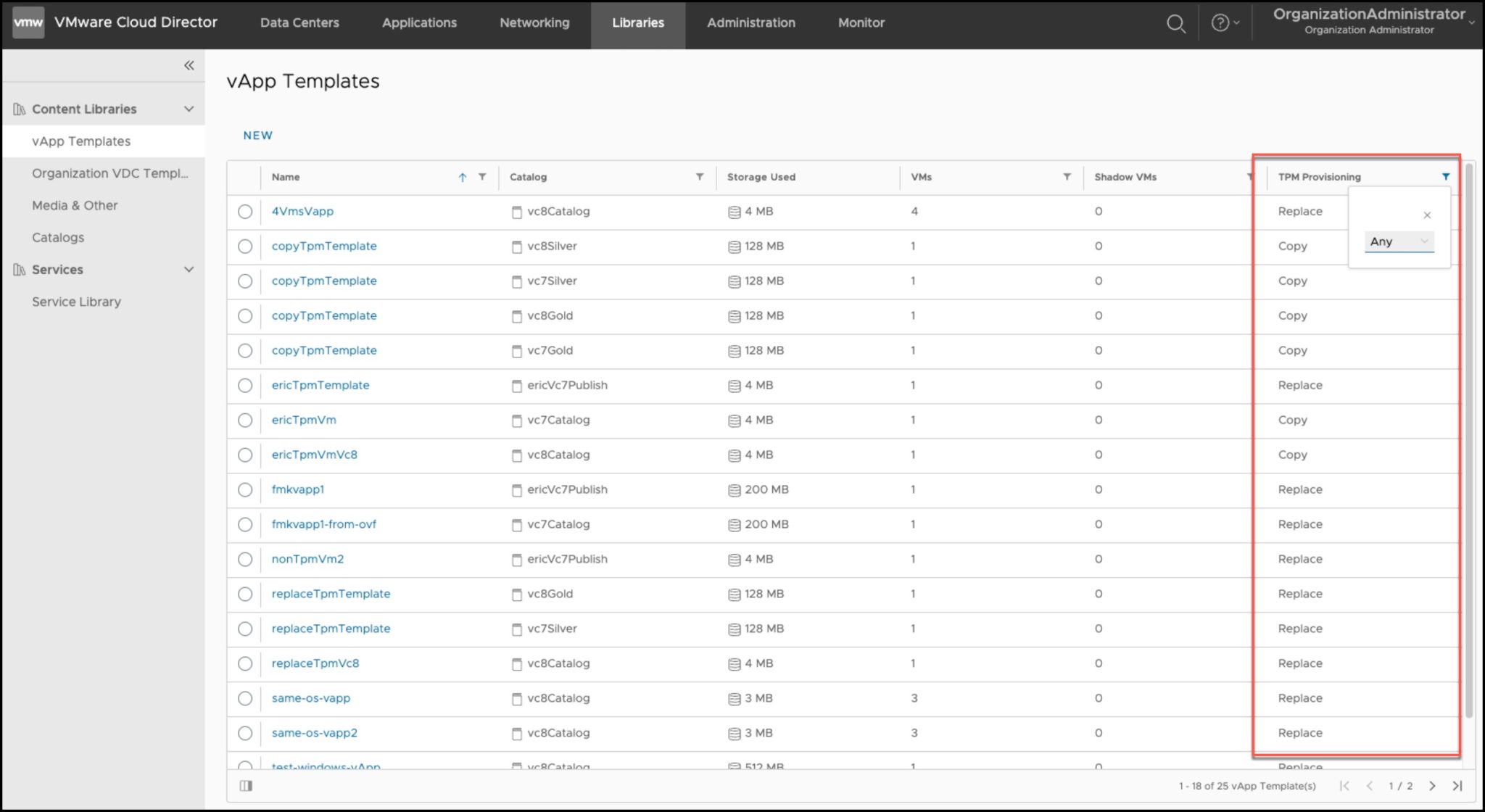This screenshot has width=1485, height=812.
Task: Click the sort arrow on the Name column
Action: click(x=461, y=177)
